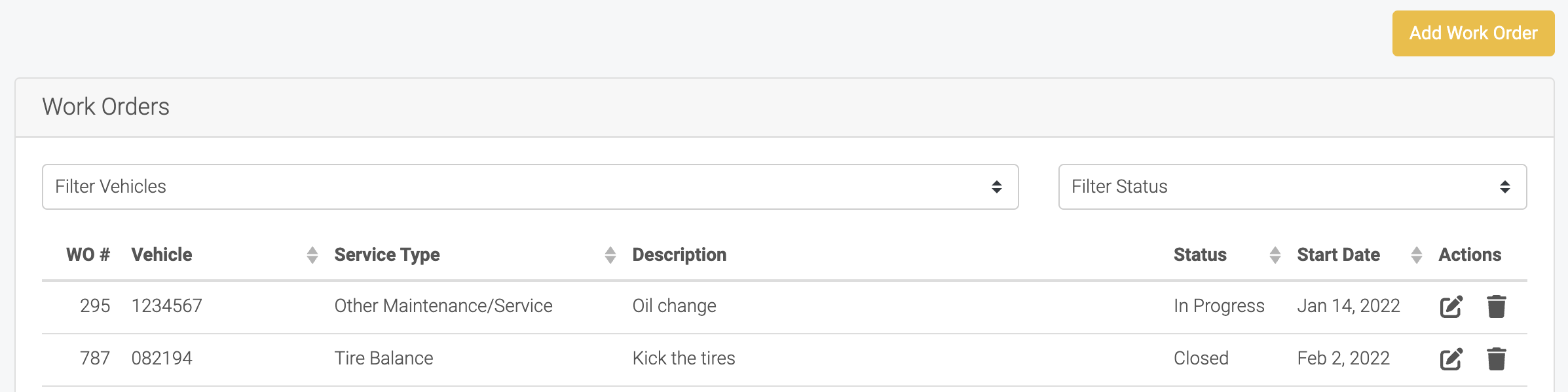1568x392 pixels.
Task: Delete work order 787
Action: coord(1497,359)
